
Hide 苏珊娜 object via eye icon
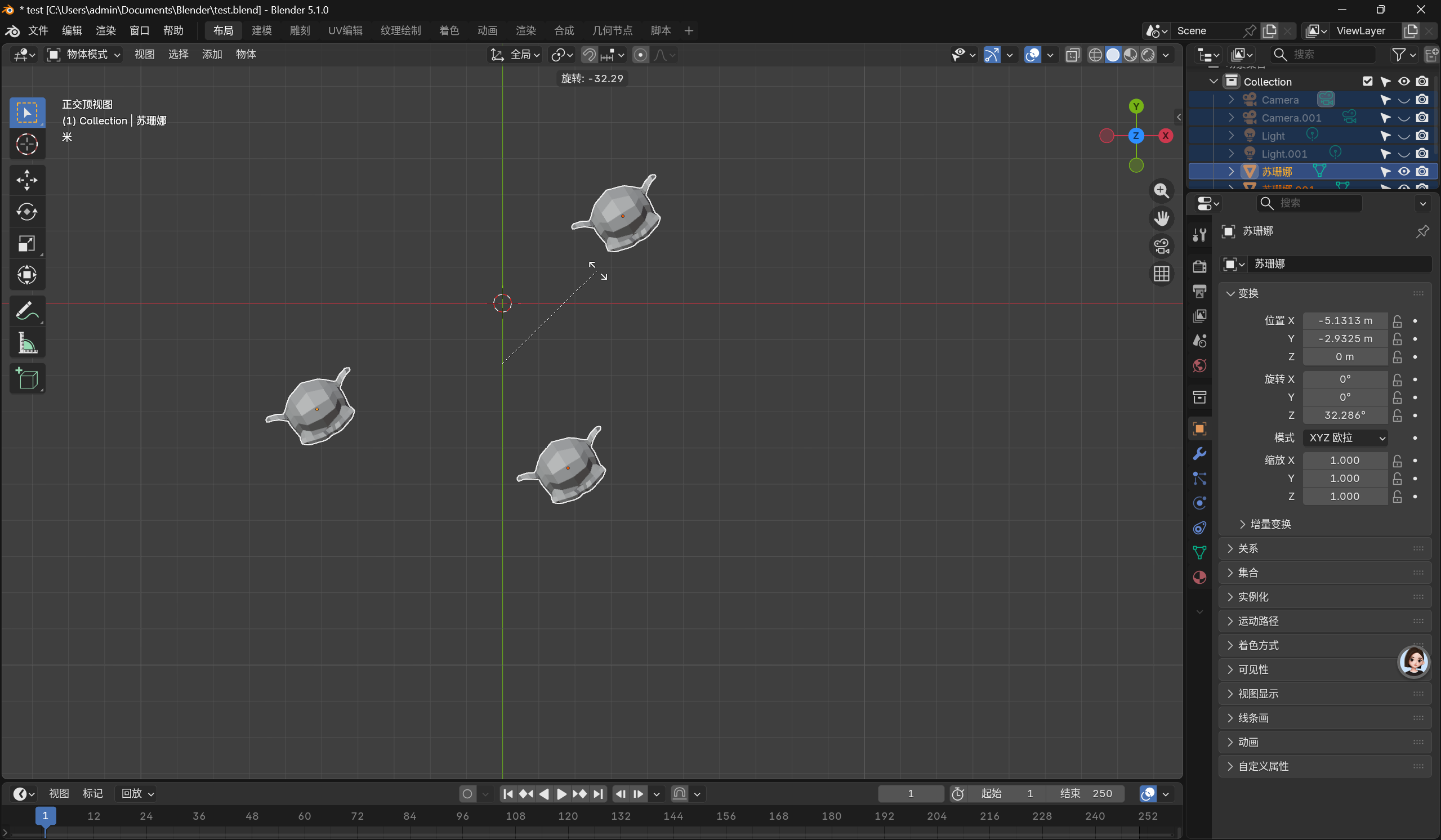point(1404,172)
